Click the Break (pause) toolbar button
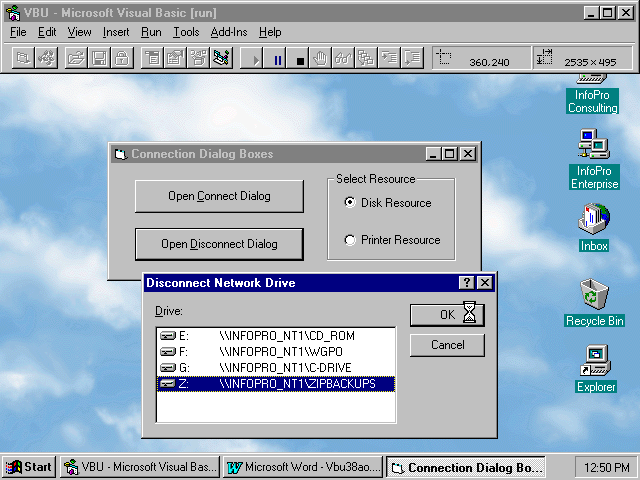The height and width of the screenshot is (480, 640). tap(277, 59)
